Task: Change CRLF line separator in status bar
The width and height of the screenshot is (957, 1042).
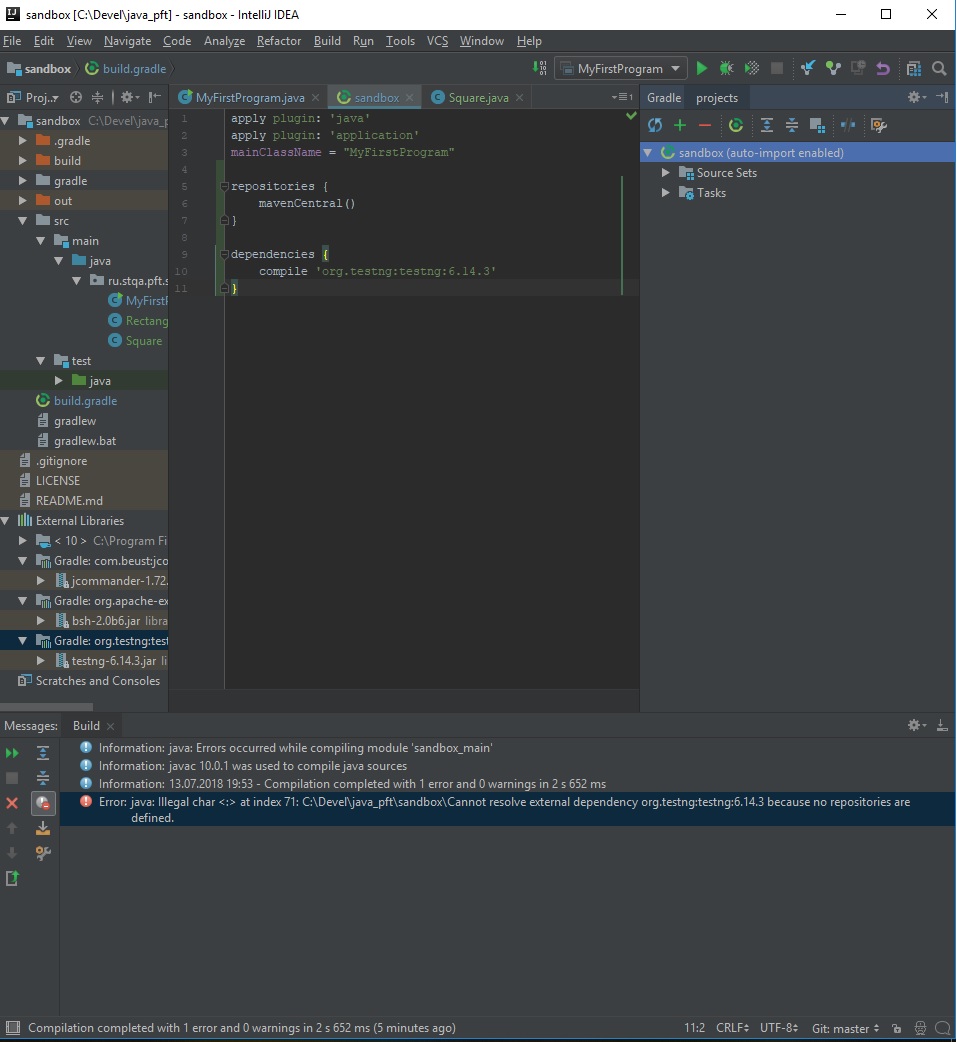Action: 732,1028
